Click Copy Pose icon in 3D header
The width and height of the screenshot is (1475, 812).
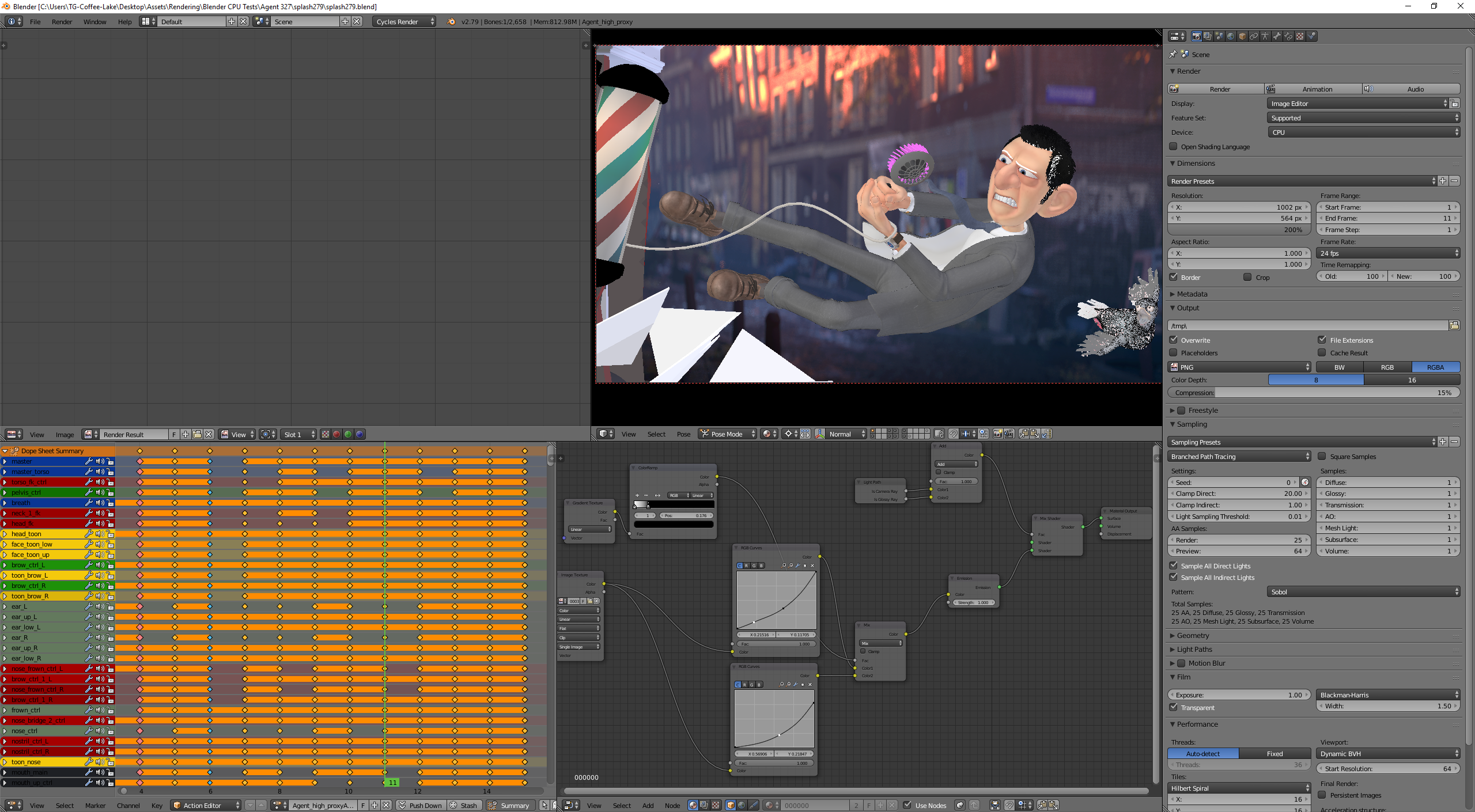(x=1024, y=434)
